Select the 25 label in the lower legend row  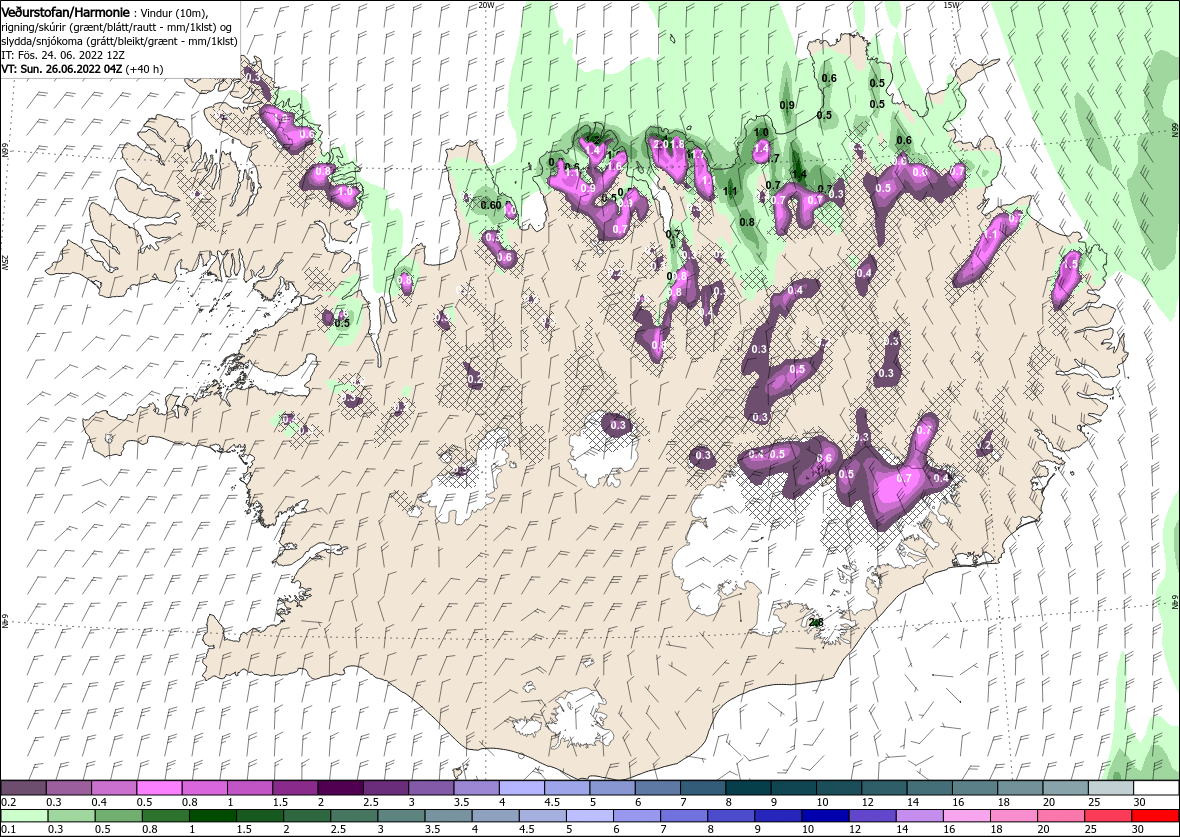(1091, 829)
